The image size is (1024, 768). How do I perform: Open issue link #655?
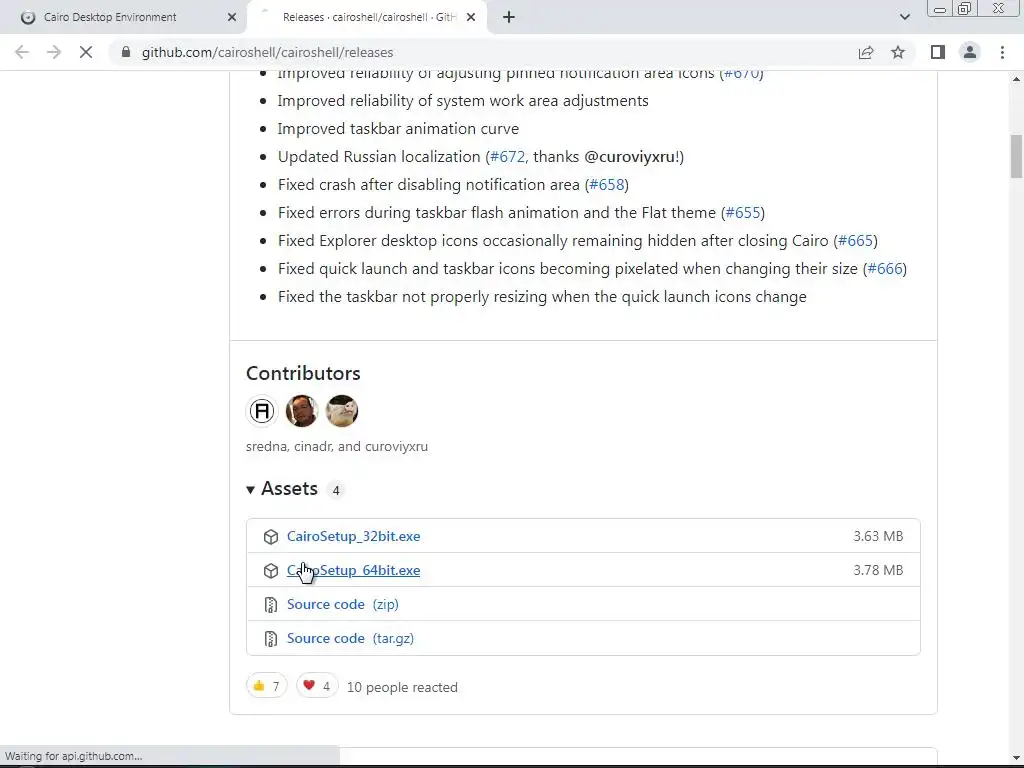coord(743,213)
